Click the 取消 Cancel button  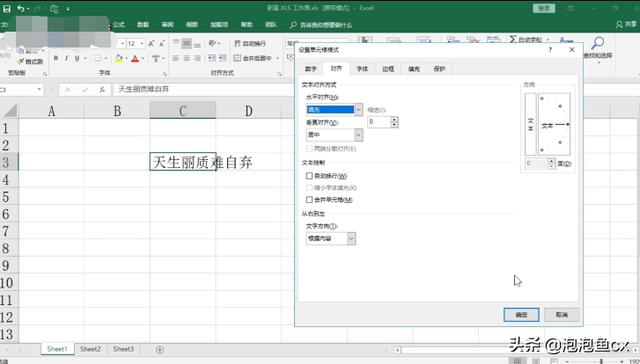pyautogui.click(x=562, y=315)
